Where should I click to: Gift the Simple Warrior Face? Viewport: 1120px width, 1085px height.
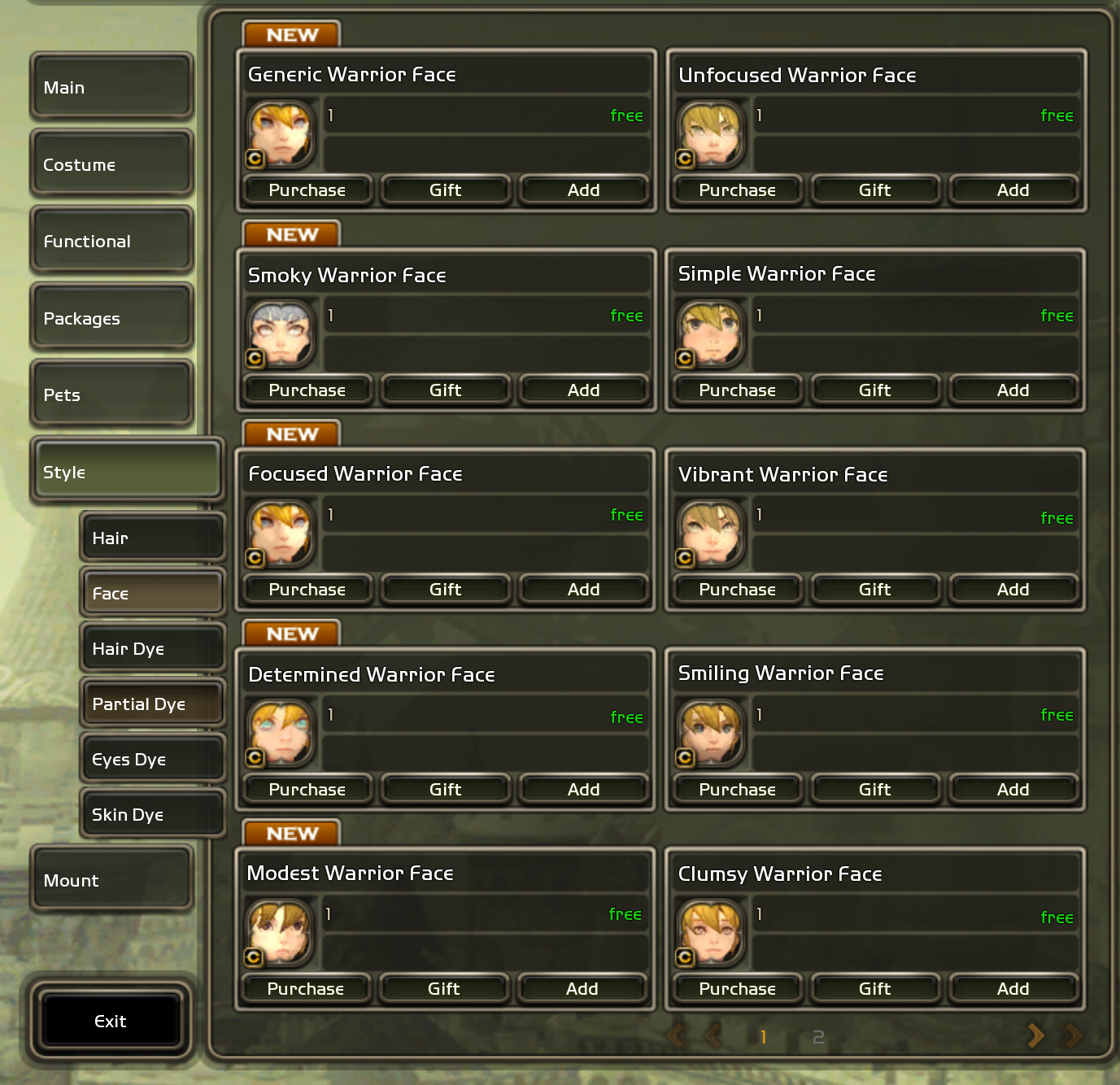(x=875, y=390)
